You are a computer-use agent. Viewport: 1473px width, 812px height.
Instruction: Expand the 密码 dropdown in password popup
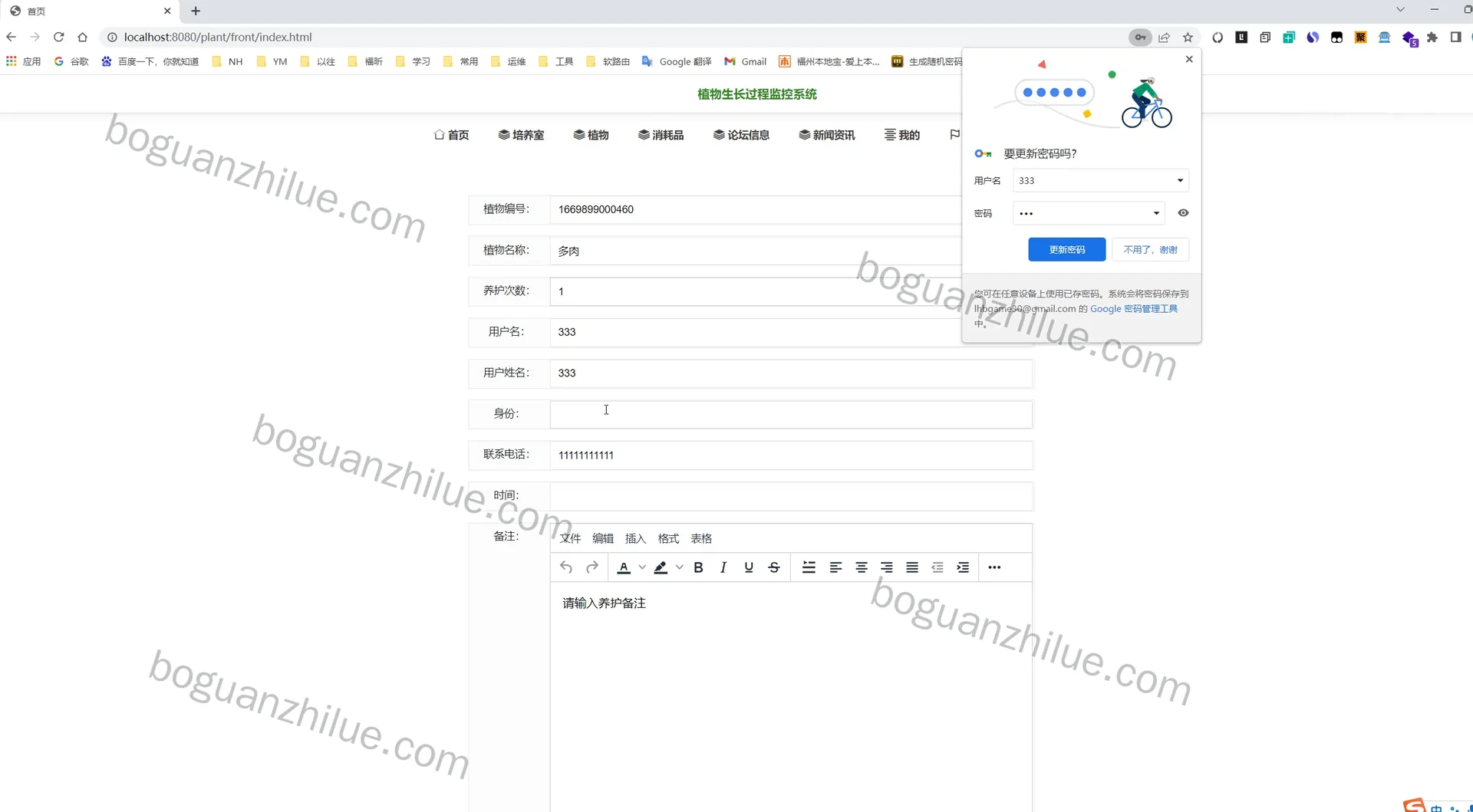tap(1156, 213)
